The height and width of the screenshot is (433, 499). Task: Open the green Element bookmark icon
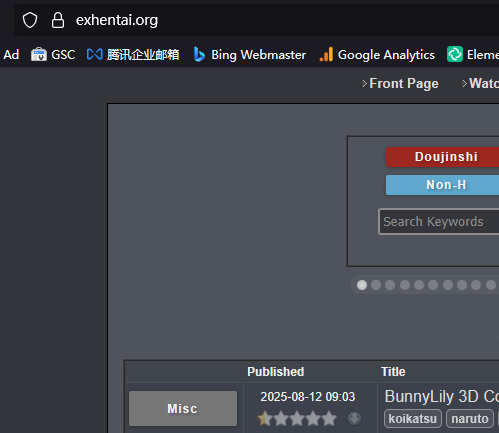click(455, 54)
